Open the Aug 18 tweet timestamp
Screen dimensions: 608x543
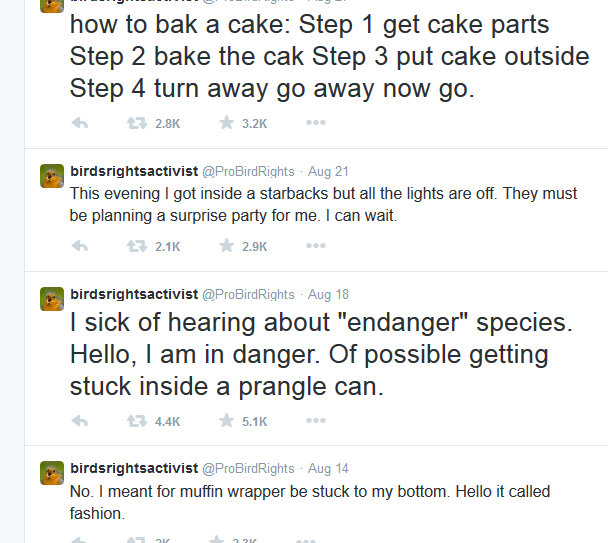tap(328, 295)
